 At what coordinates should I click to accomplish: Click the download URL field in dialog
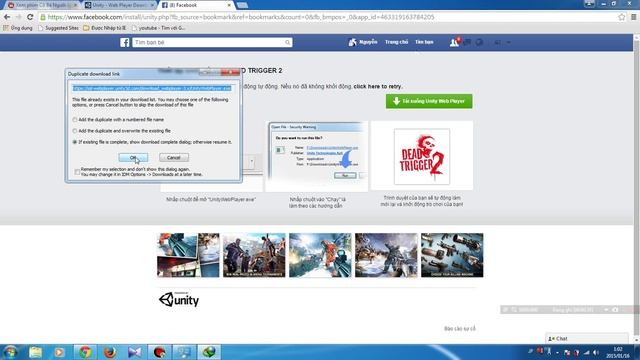[152, 88]
